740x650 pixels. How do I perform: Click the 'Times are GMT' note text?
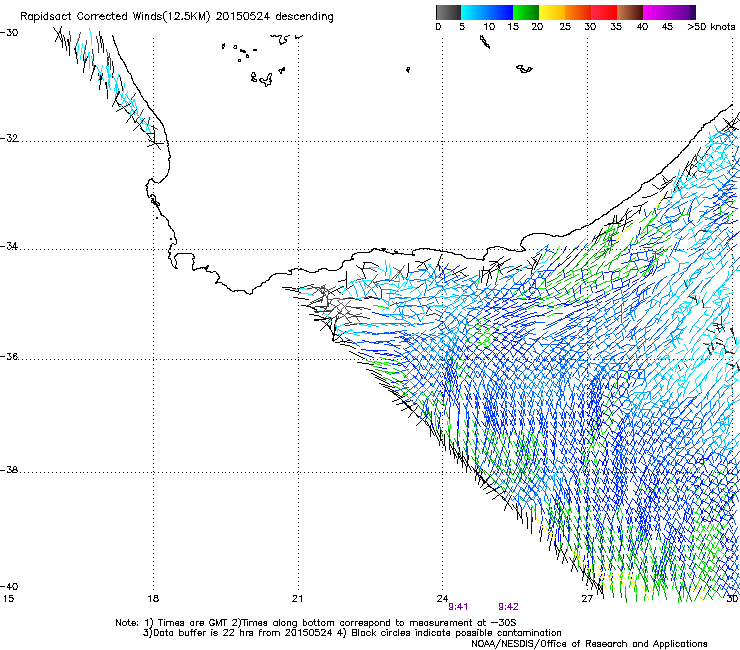[193, 623]
